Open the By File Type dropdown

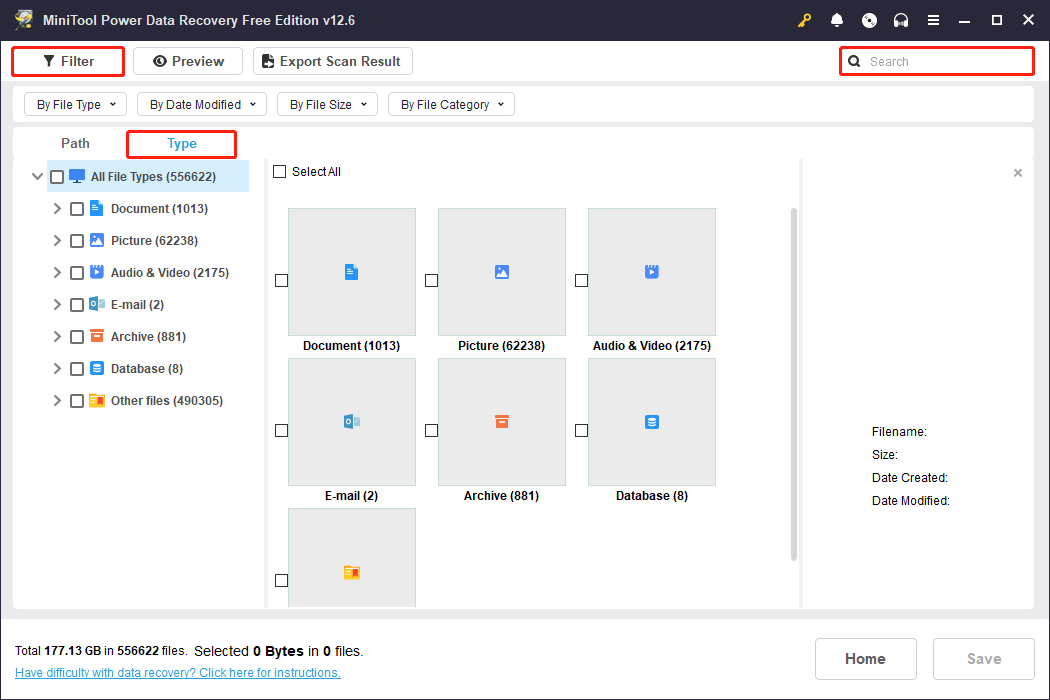click(75, 103)
